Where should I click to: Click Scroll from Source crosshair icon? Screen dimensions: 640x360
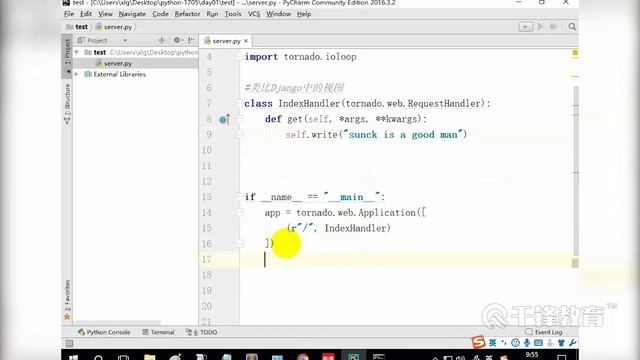(x=162, y=40)
